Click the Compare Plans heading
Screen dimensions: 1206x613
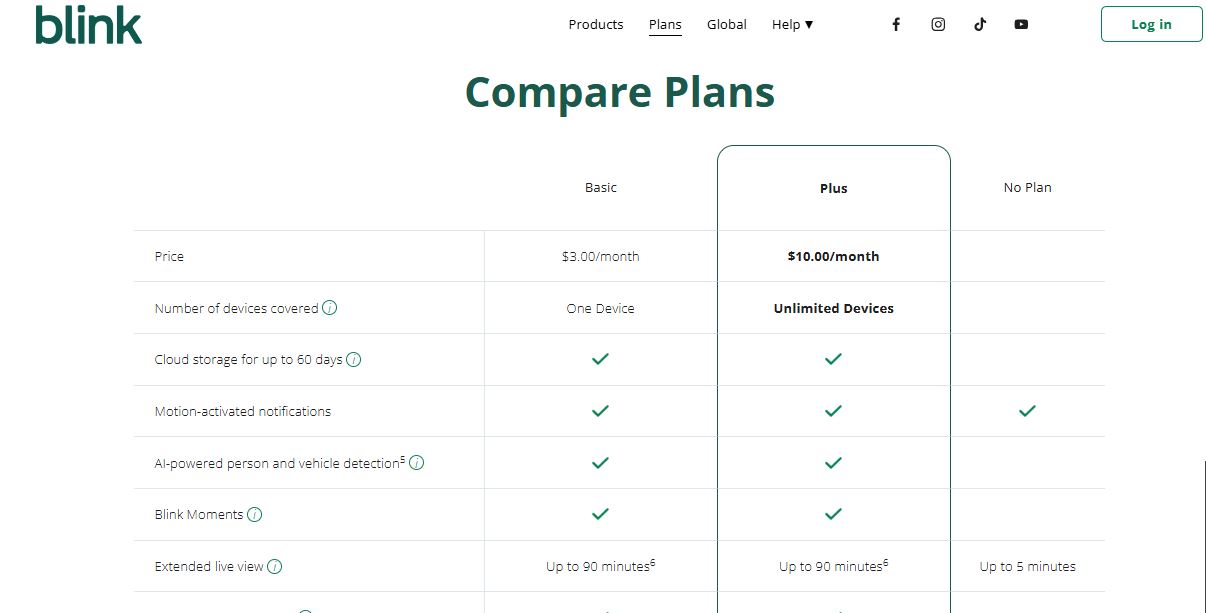620,92
